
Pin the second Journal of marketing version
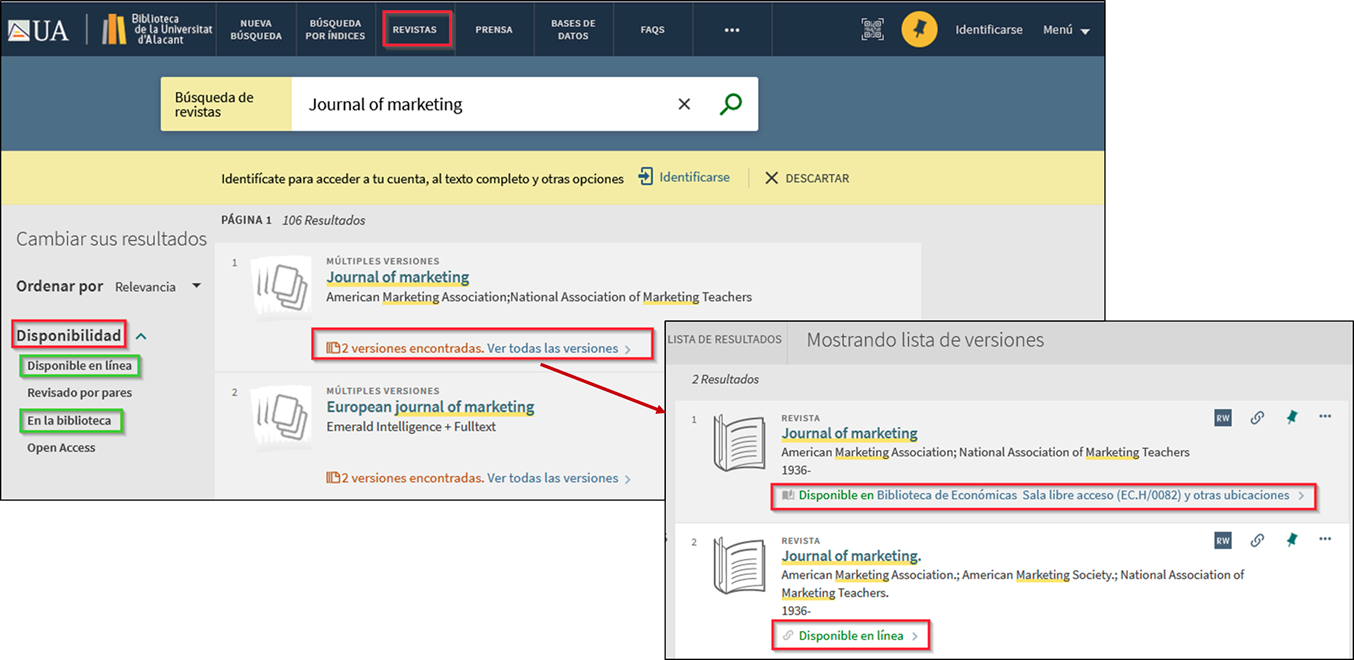click(1291, 540)
